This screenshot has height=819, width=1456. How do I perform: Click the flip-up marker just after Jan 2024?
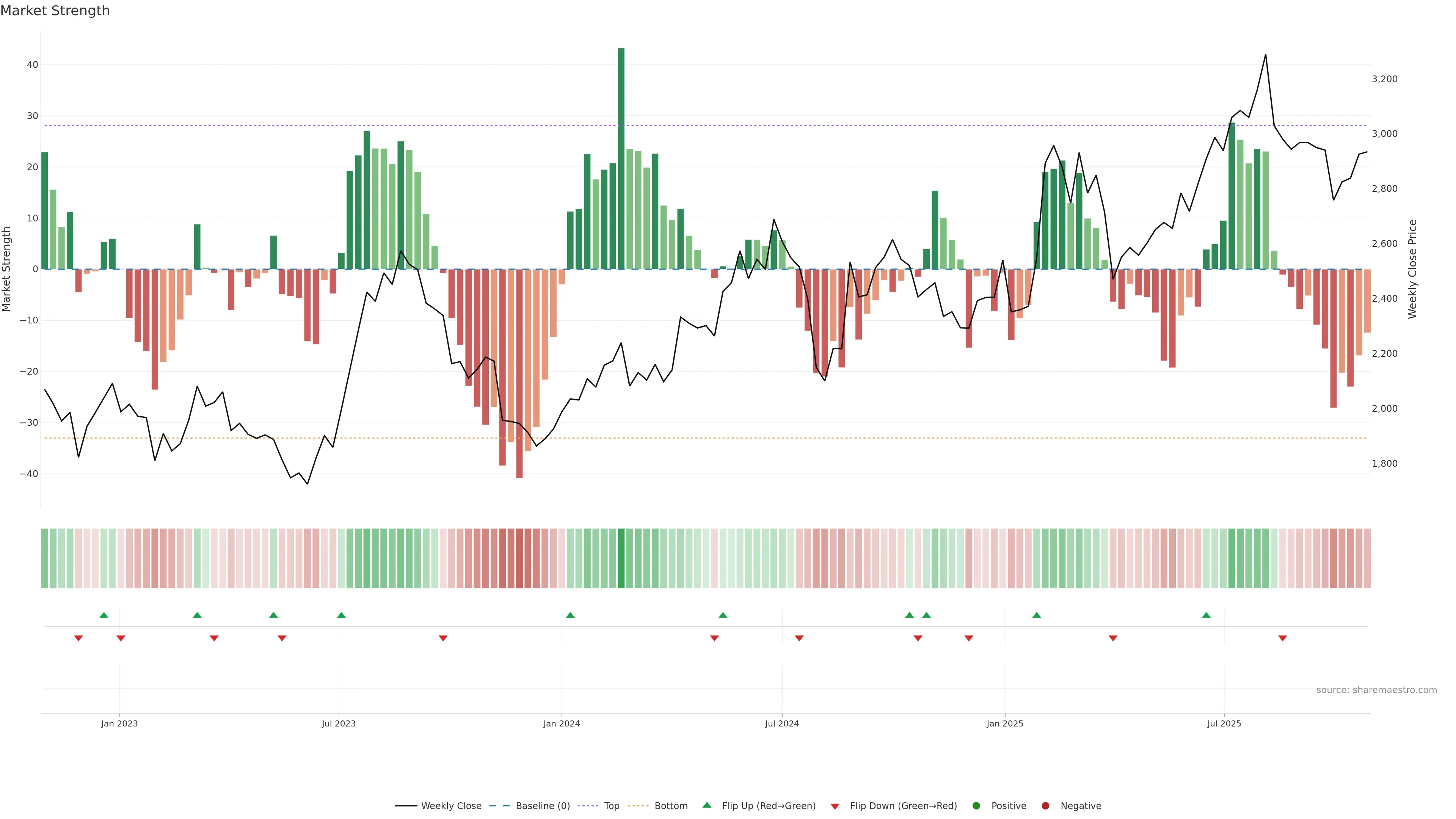[x=570, y=615]
